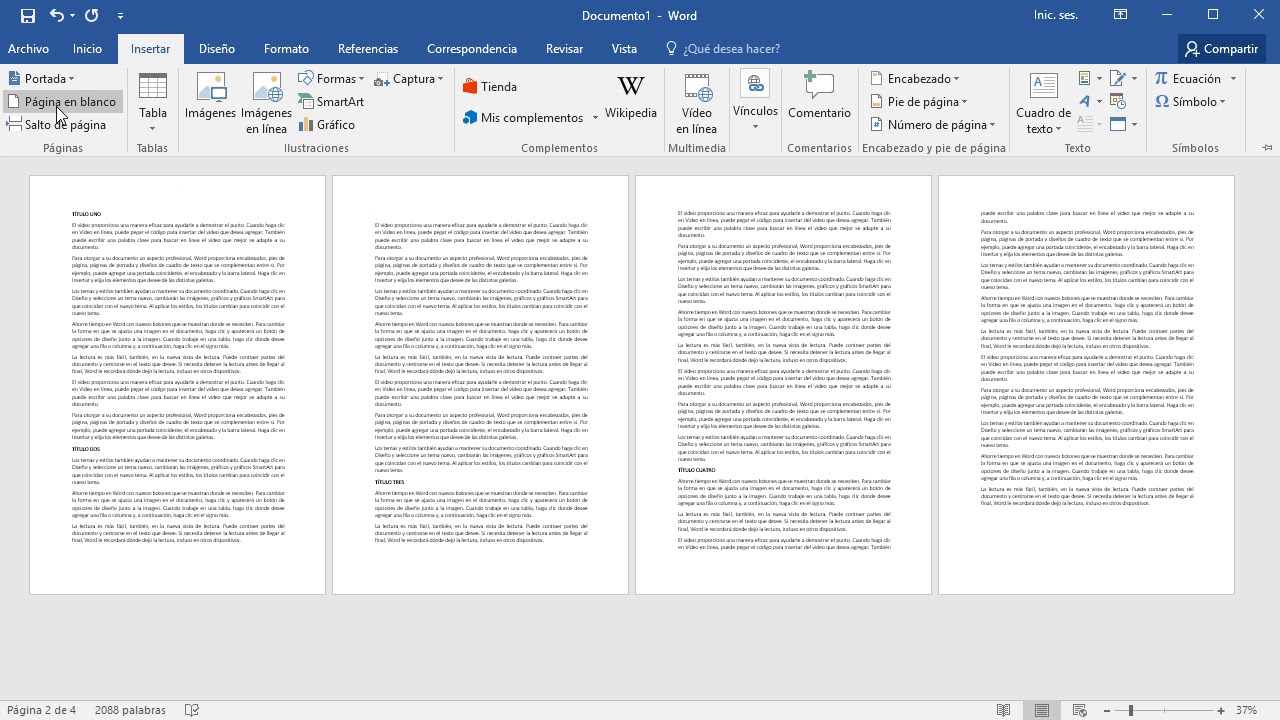Expand the Ecuación dropdown arrow
The image size is (1280, 720).
pyautogui.click(x=1233, y=78)
